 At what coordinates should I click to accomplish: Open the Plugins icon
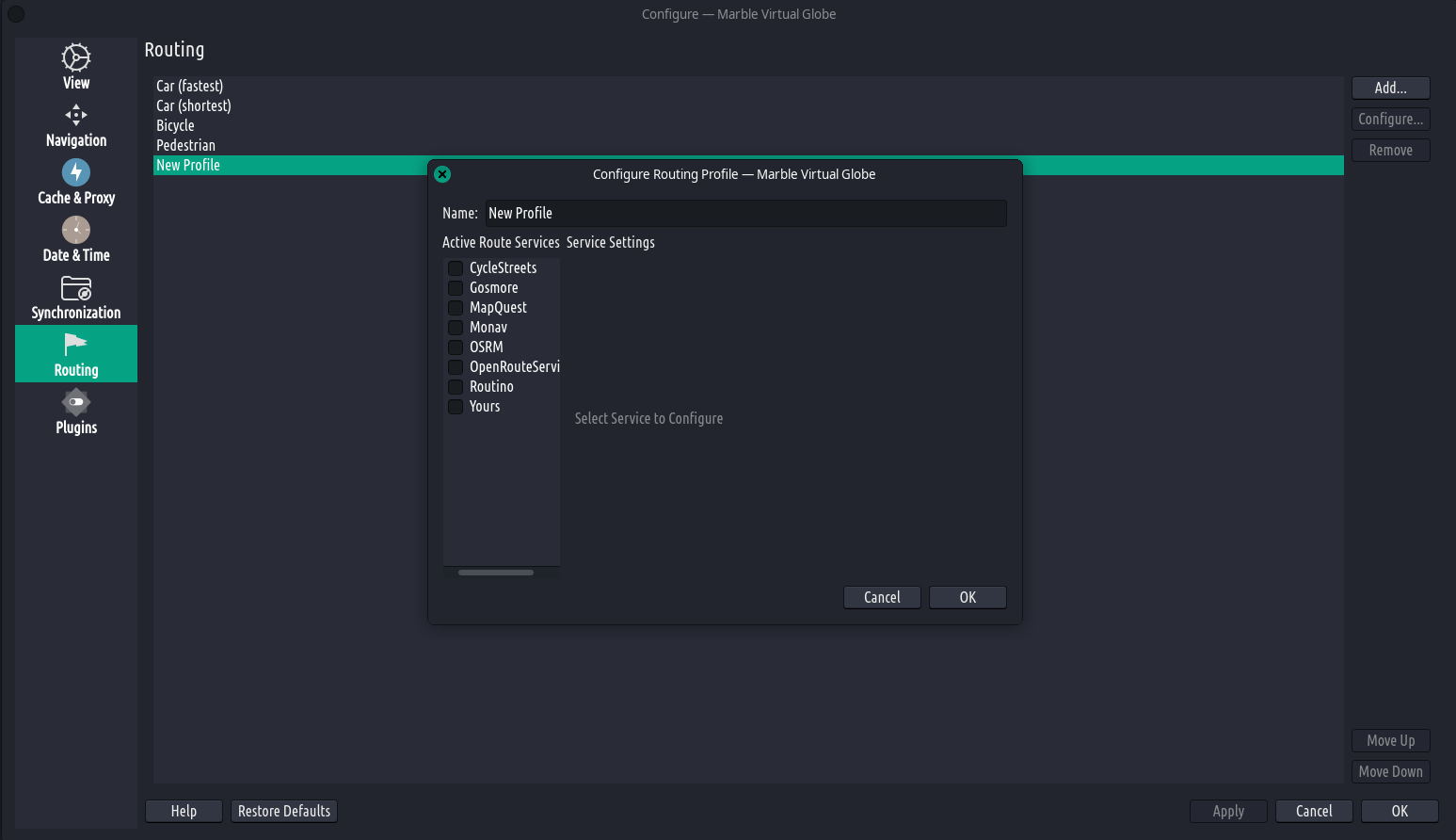pyautogui.click(x=76, y=402)
